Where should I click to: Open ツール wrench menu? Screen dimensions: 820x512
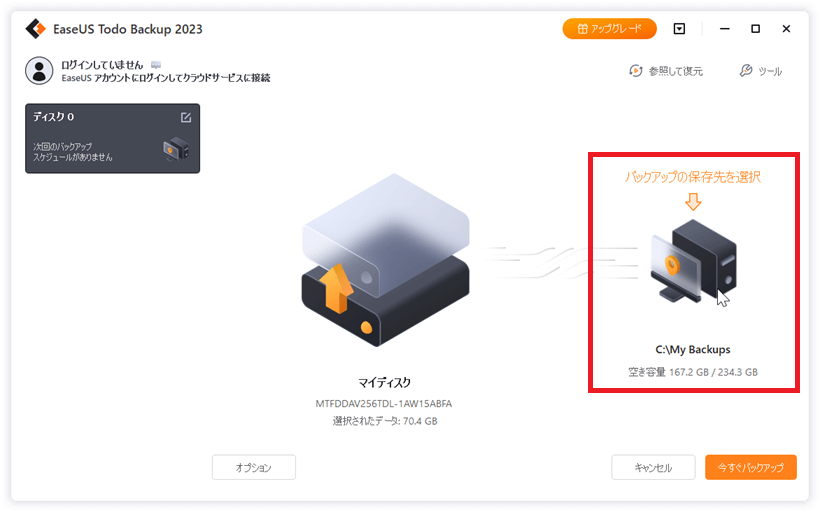coord(746,71)
